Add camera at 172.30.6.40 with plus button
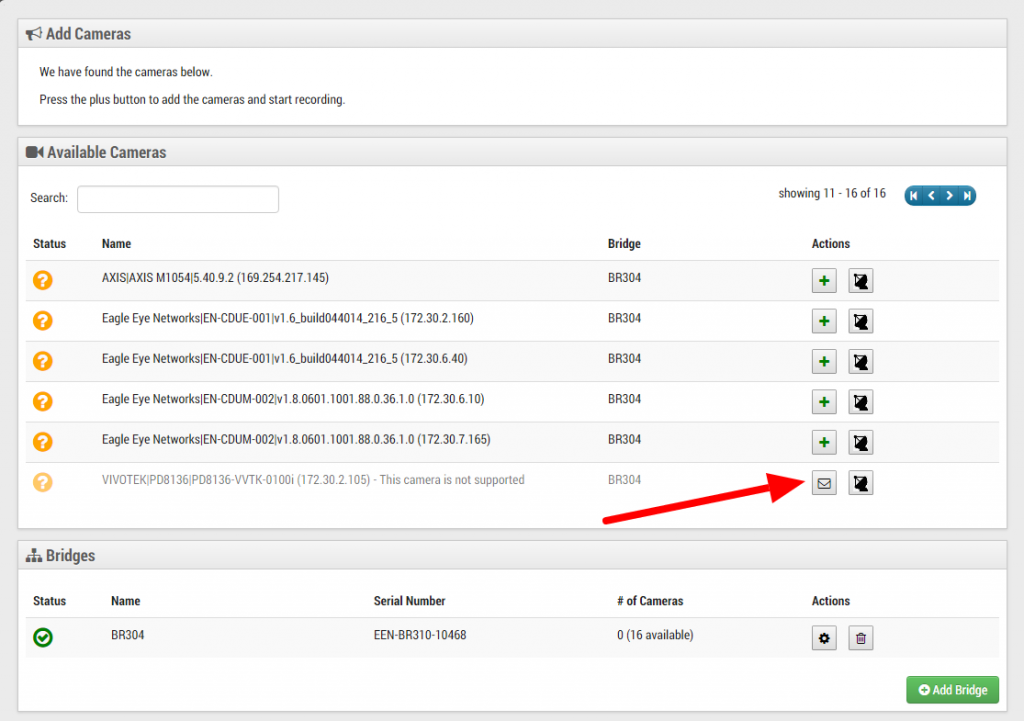 tap(824, 362)
